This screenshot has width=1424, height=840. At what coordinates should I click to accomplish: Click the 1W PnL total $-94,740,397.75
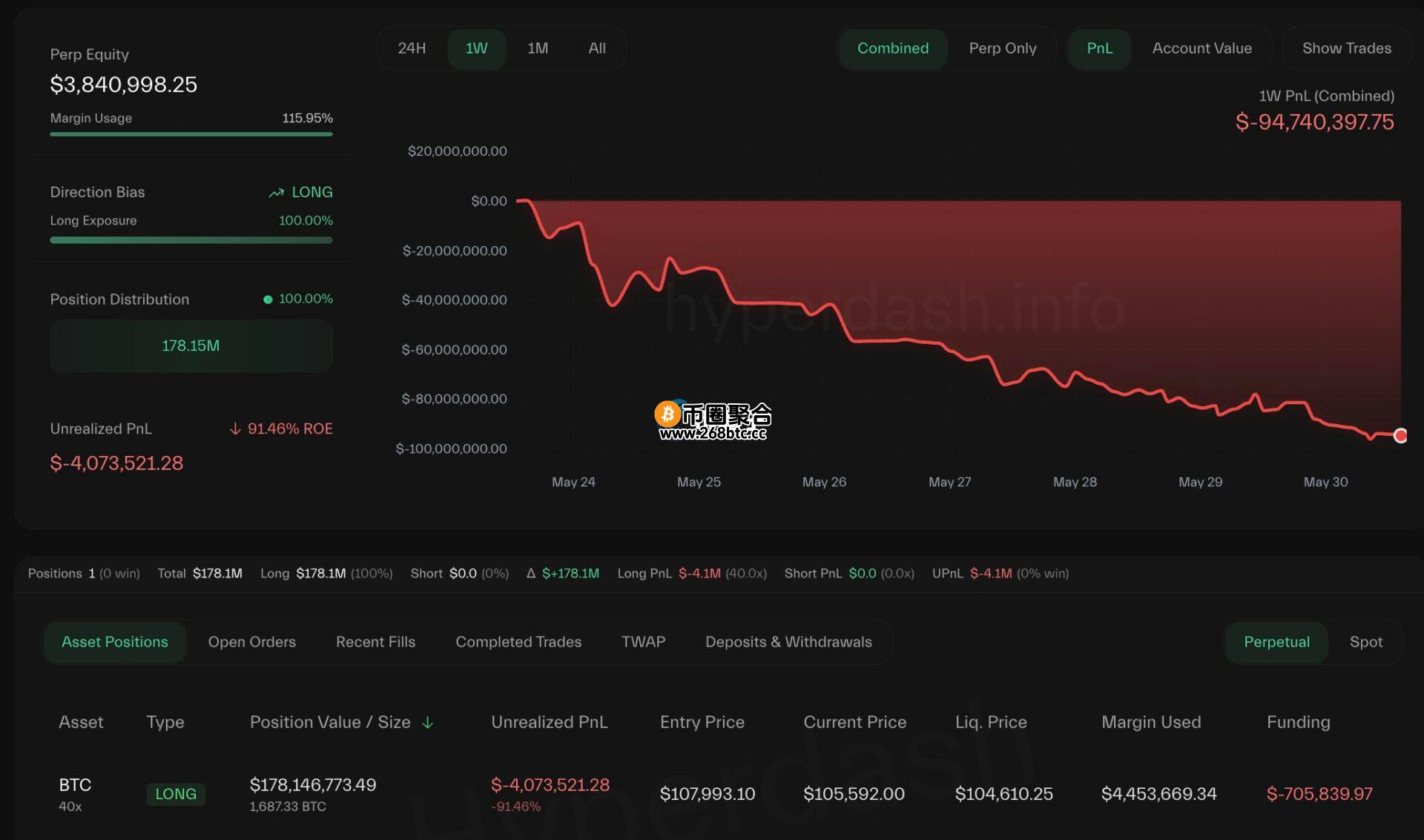[x=1314, y=122]
